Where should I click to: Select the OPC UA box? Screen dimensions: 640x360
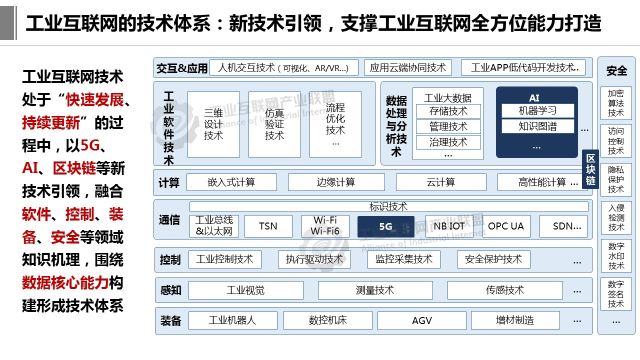(x=506, y=227)
